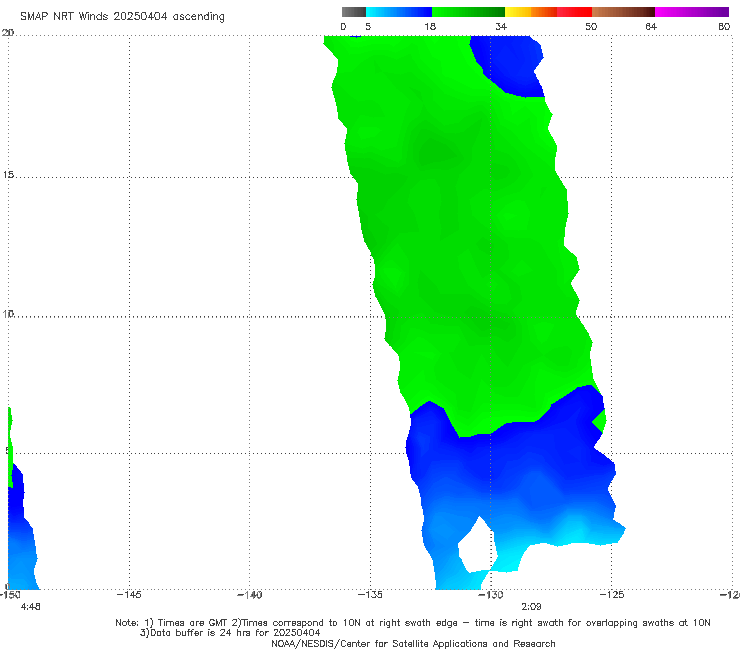
Task: Click the small green triangle on swath's right edge
Action: (599, 421)
